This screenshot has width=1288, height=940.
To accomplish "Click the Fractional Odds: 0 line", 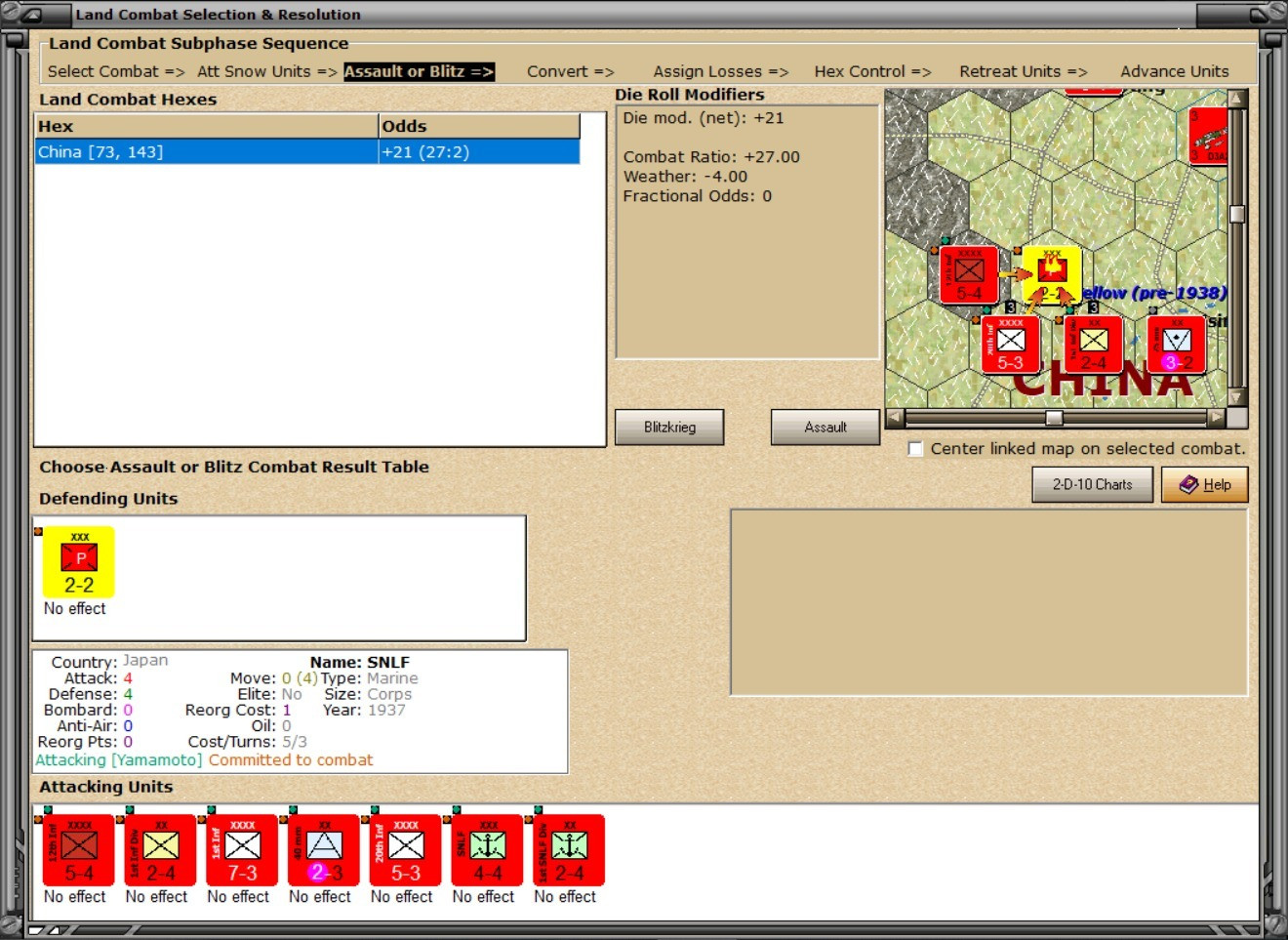I will click(x=698, y=196).
